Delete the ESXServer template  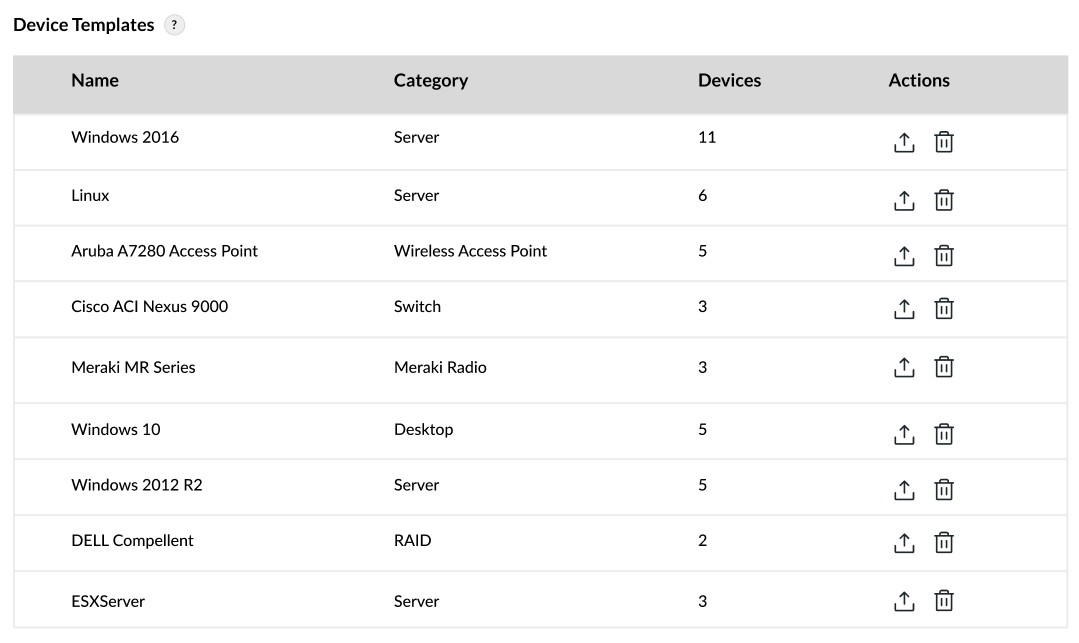944,601
